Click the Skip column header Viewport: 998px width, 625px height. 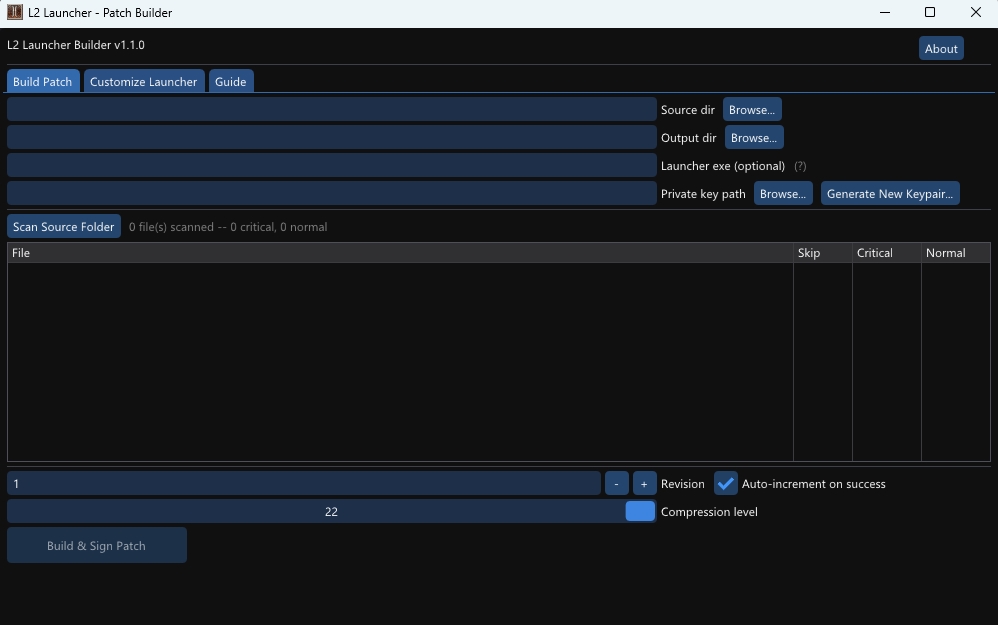point(823,253)
